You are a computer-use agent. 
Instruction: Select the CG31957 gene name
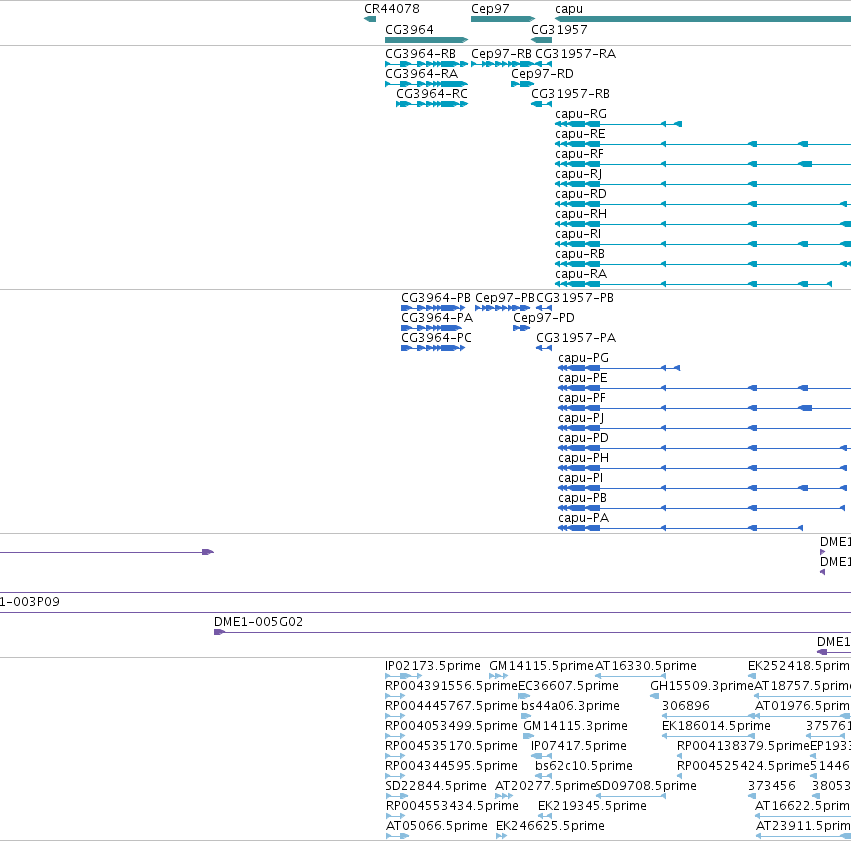[x=559, y=30]
